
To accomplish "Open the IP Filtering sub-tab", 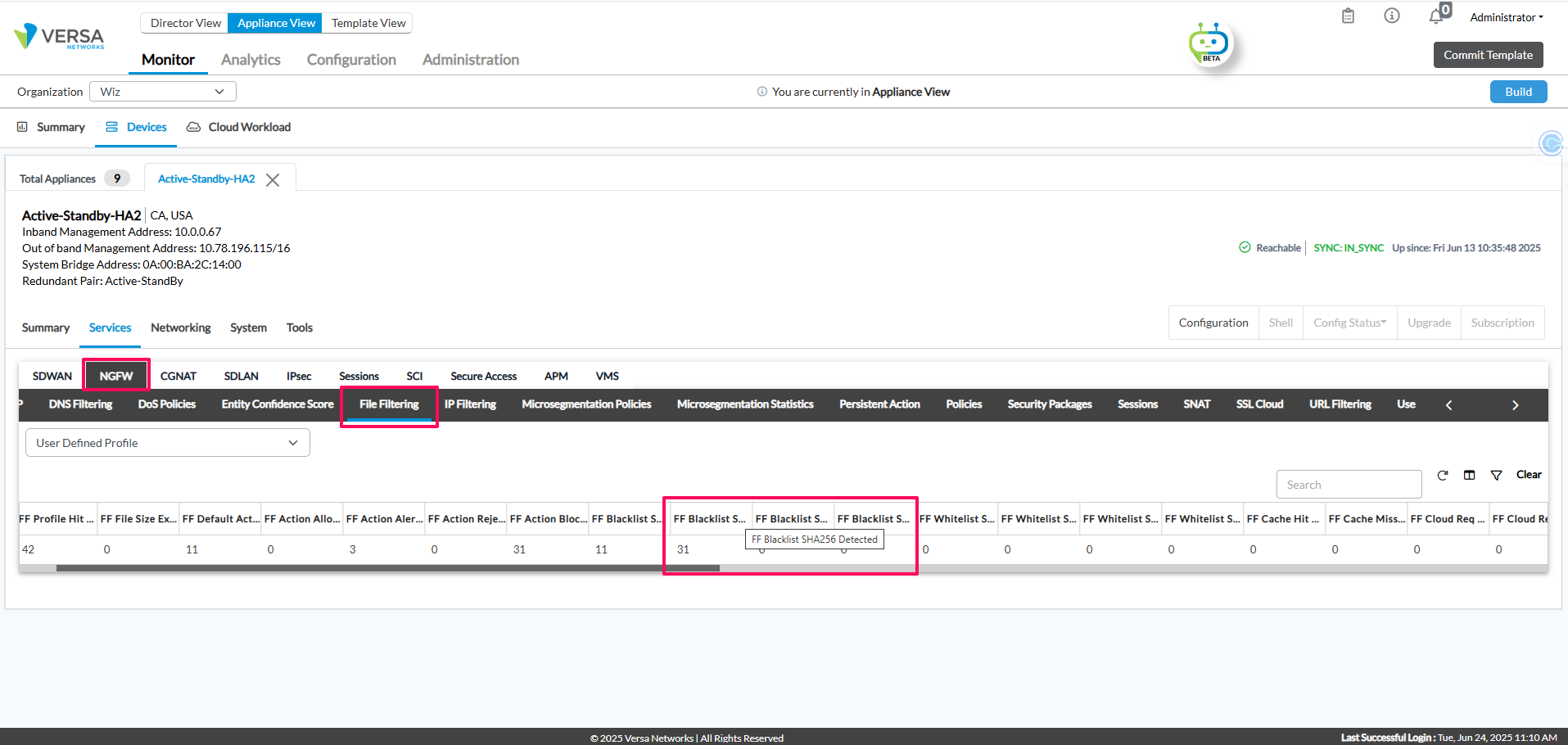I will 470,404.
